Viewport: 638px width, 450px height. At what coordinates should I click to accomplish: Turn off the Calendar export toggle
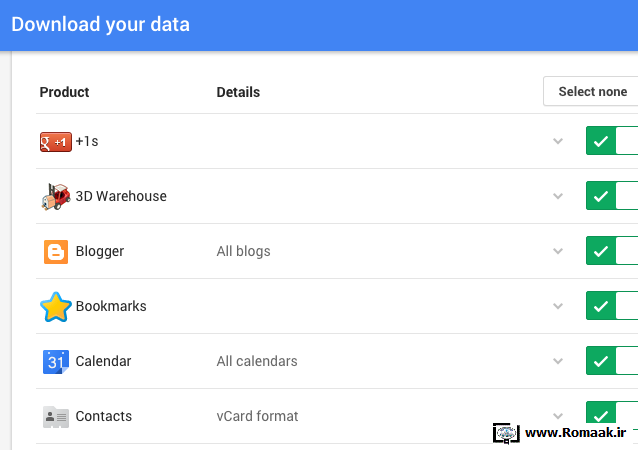coord(612,360)
